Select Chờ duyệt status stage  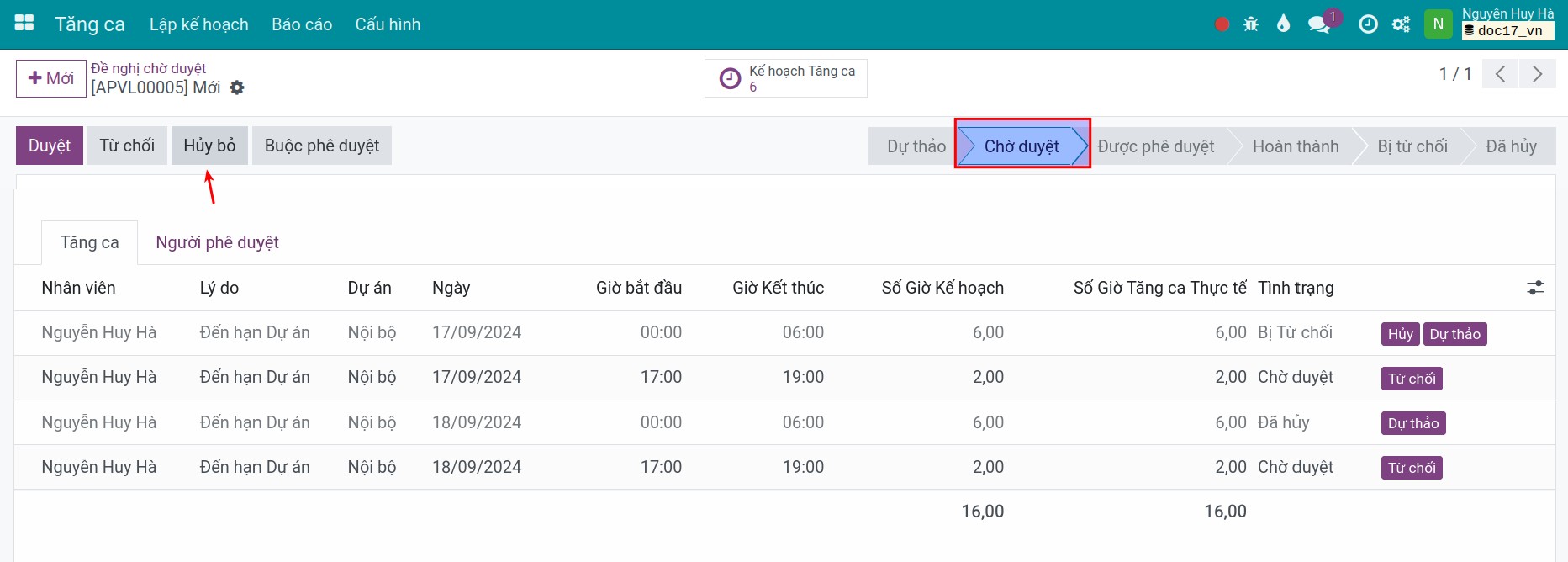(1022, 146)
